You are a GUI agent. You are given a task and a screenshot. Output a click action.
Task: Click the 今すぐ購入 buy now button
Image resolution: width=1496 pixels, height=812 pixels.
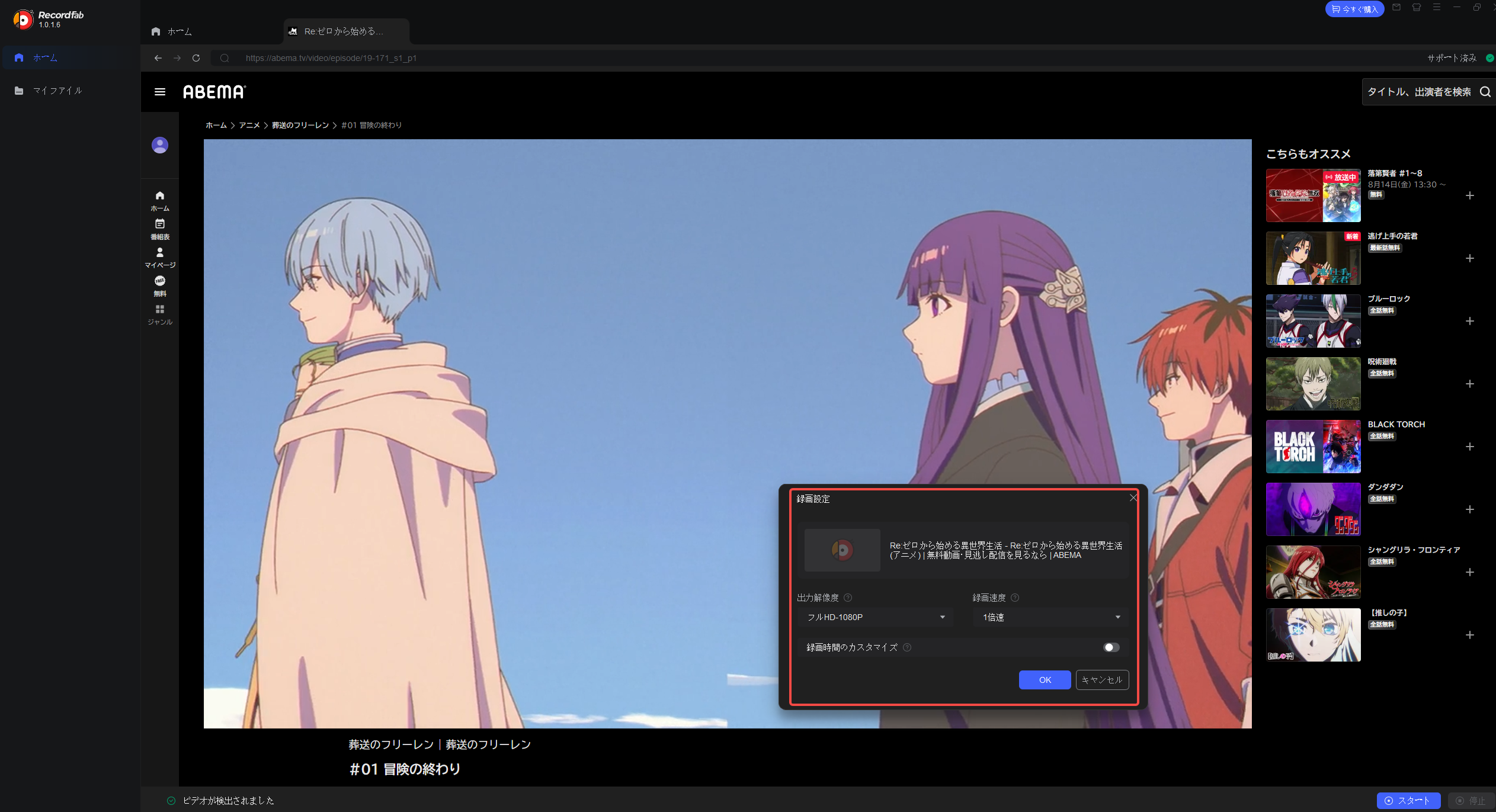pyautogui.click(x=1354, y=9)
